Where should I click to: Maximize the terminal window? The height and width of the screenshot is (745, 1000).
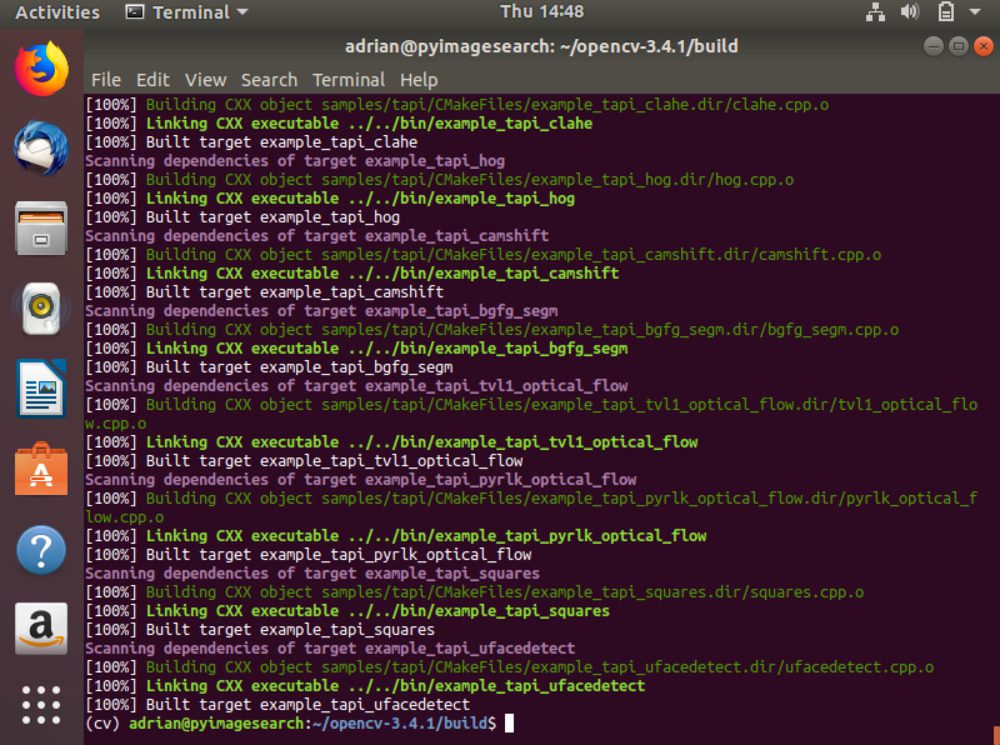(959, 46)
